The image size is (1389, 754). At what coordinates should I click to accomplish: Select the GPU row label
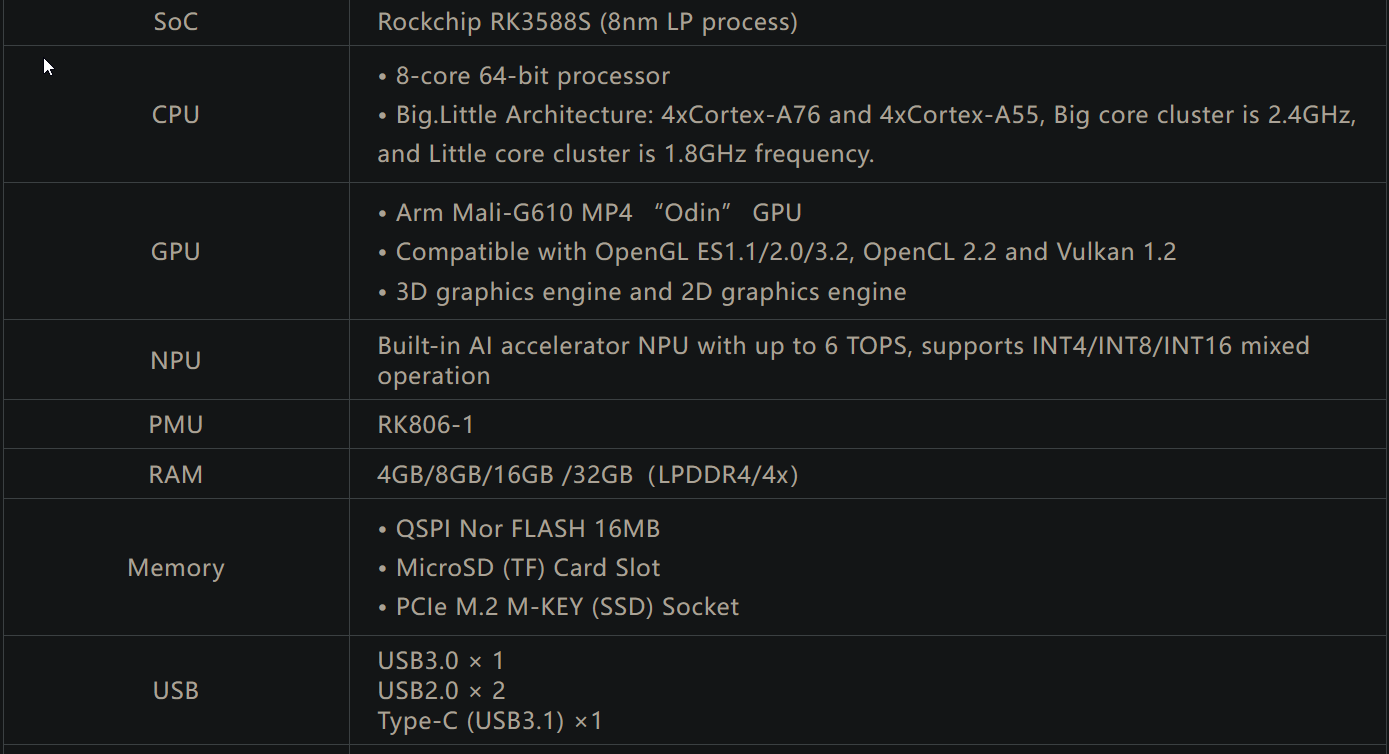point(176,251)
